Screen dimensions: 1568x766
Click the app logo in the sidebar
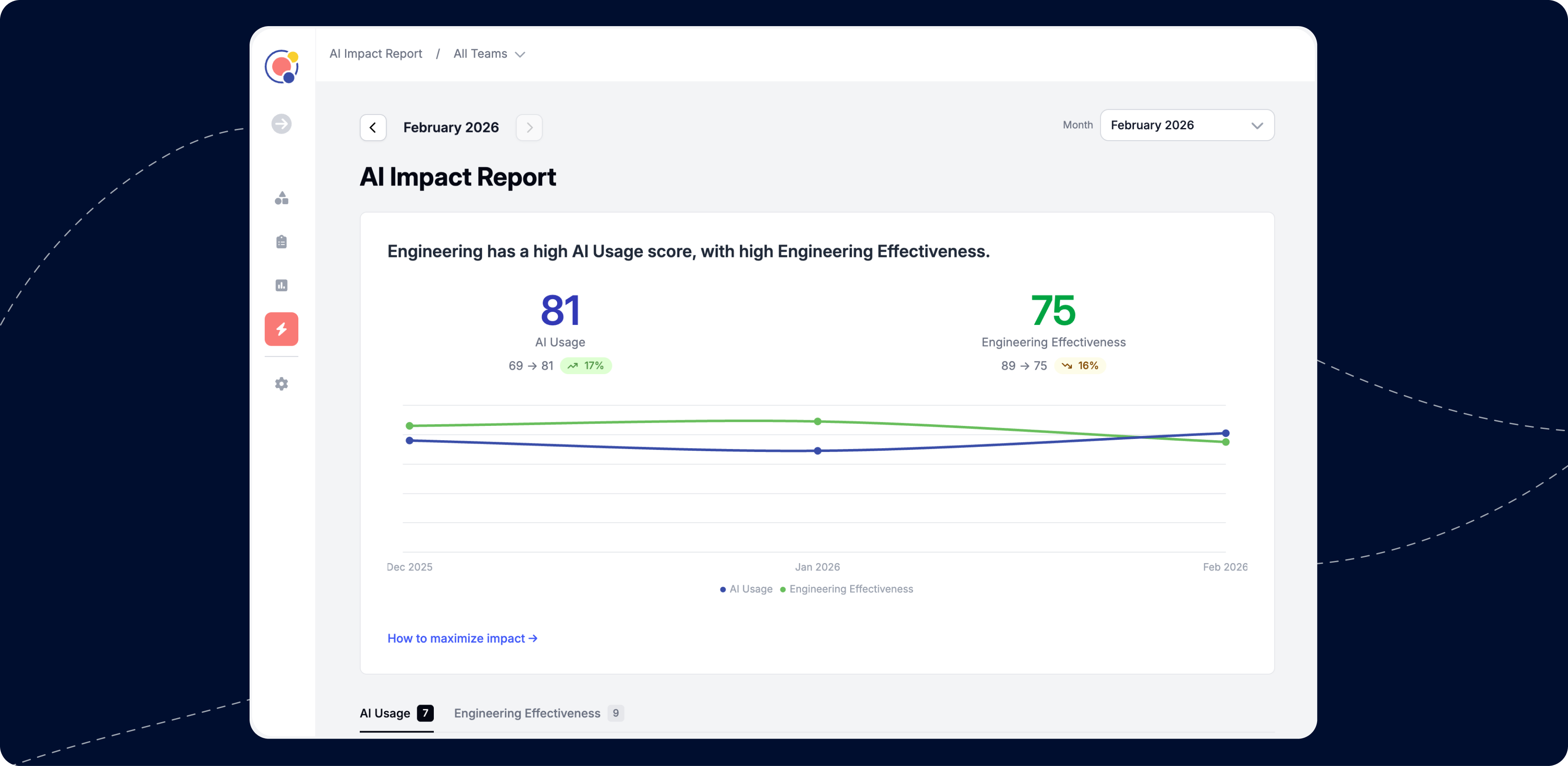(x=281, y=66)
